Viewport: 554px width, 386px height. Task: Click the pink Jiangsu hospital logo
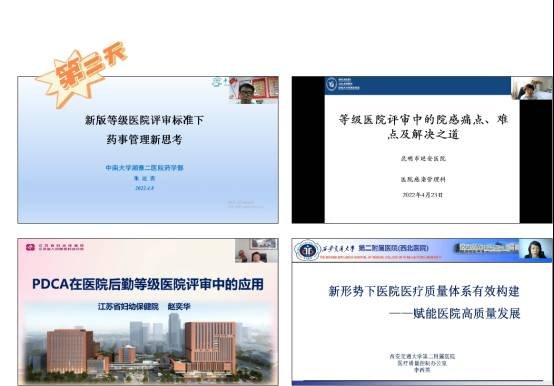30,247
